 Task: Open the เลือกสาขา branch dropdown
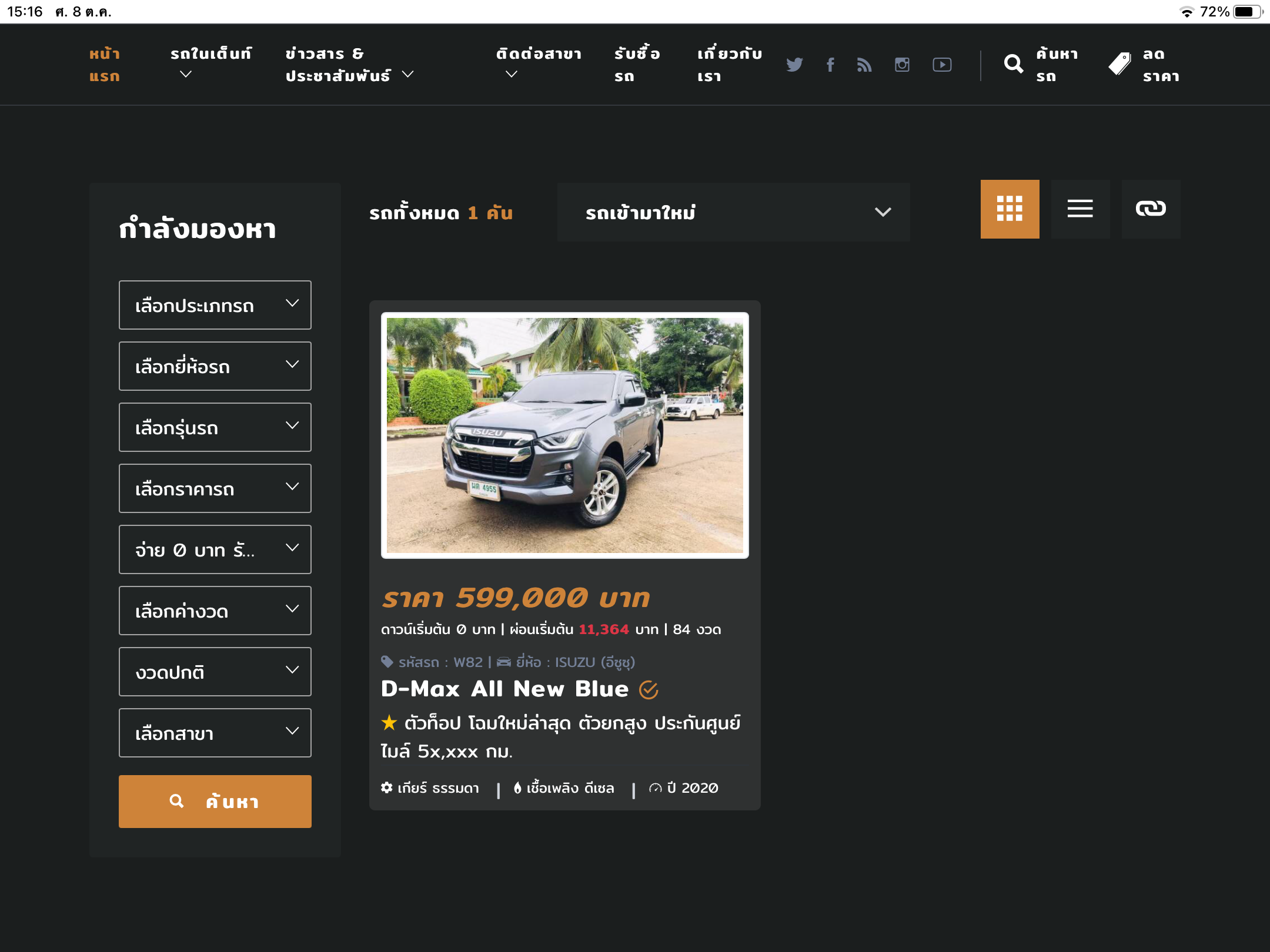pyautogui.click(x=215, y=733)
